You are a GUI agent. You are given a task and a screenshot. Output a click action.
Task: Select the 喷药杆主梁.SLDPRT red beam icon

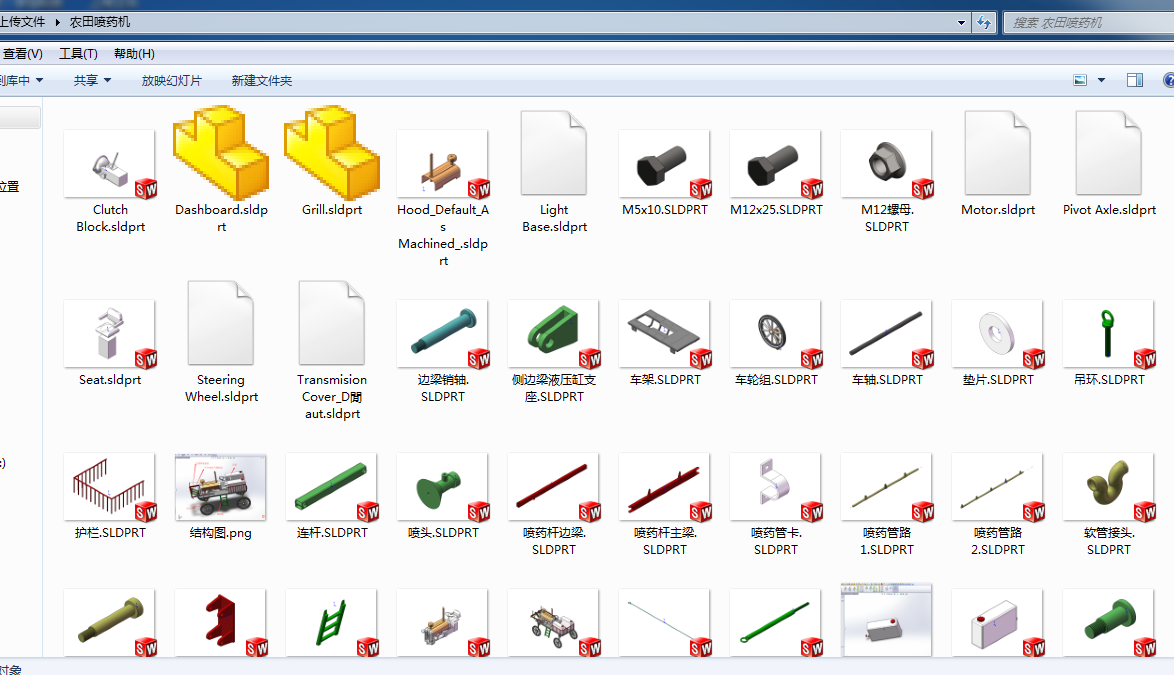point(665,486)
